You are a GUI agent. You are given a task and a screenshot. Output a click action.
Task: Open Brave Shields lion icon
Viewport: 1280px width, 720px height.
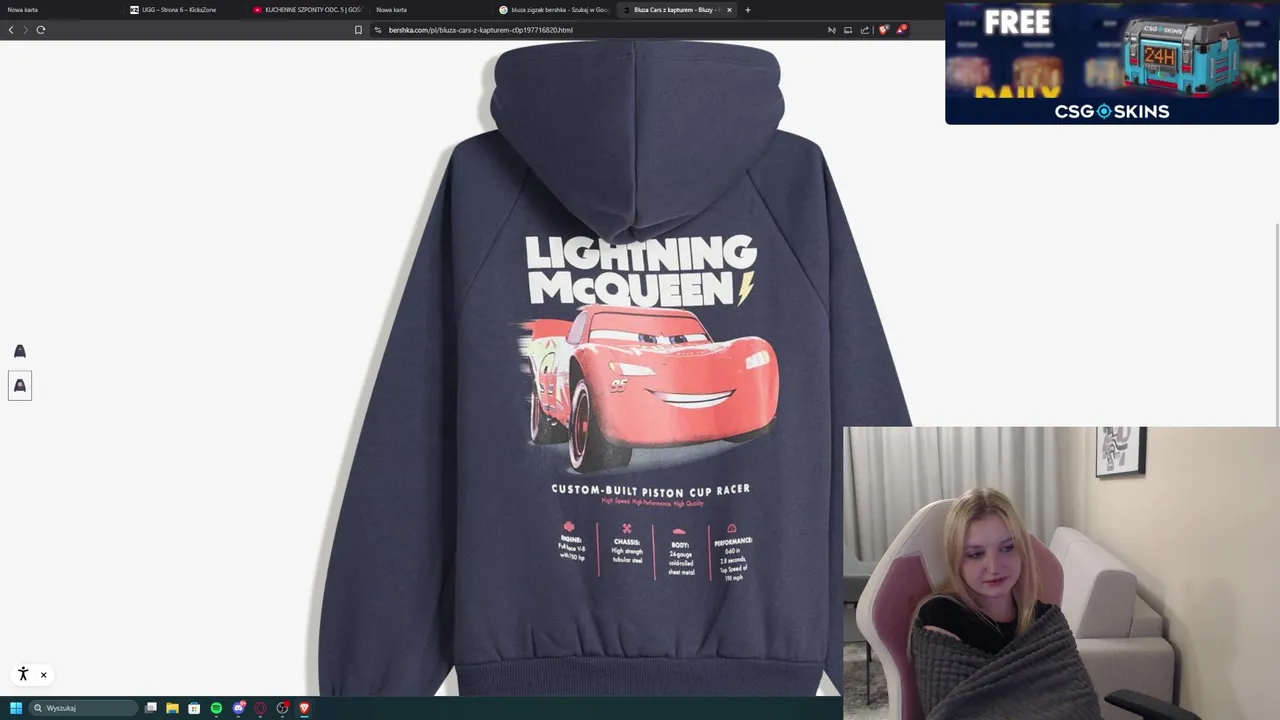pos(883,30)
